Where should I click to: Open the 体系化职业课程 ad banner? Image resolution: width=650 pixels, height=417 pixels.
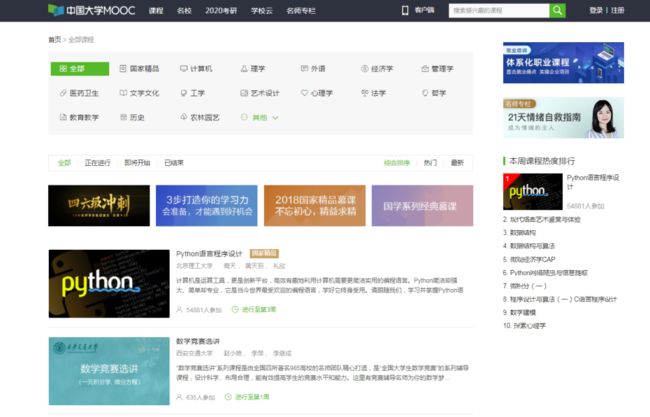click(x=563, y=63)
